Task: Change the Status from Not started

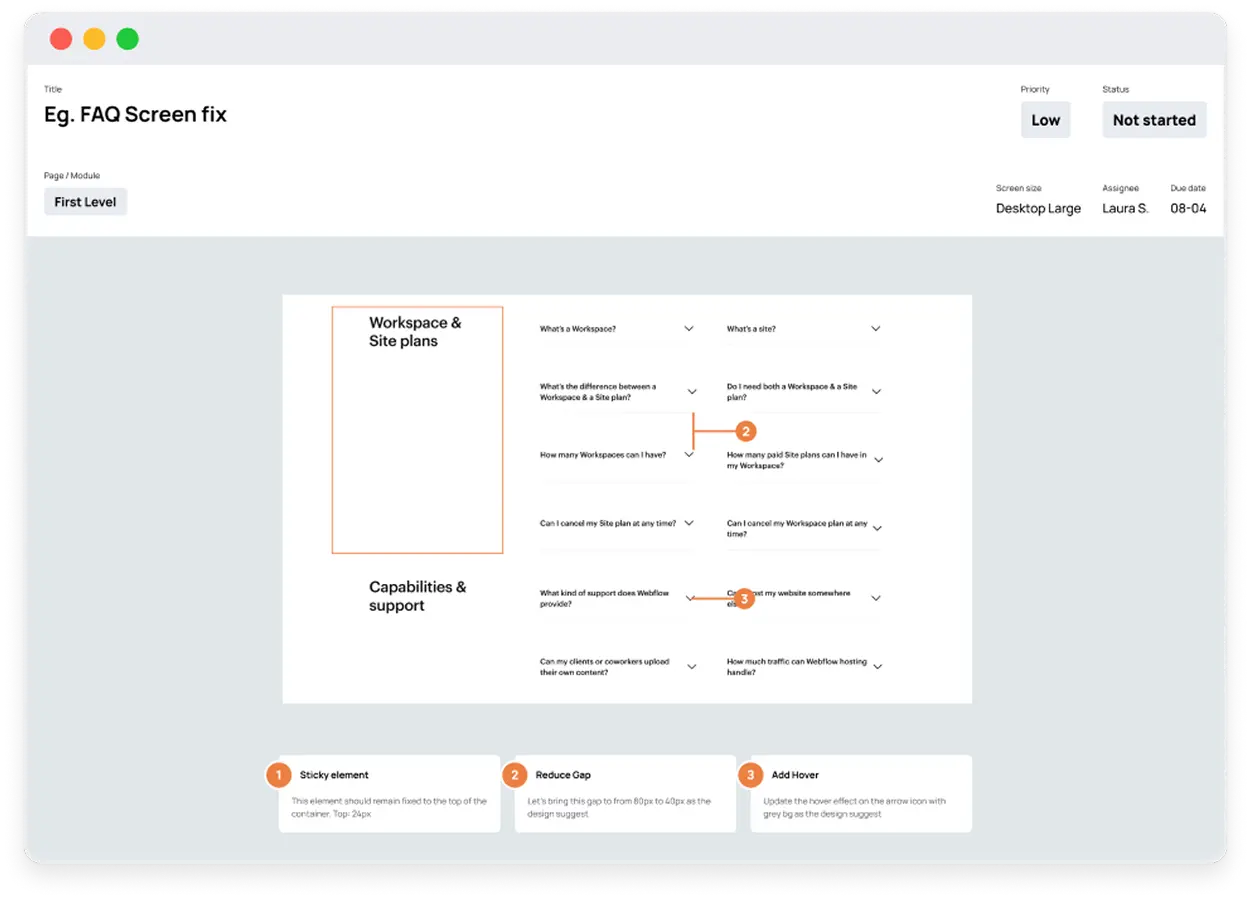Action: pyautogui.click(x=1154, y=119)
